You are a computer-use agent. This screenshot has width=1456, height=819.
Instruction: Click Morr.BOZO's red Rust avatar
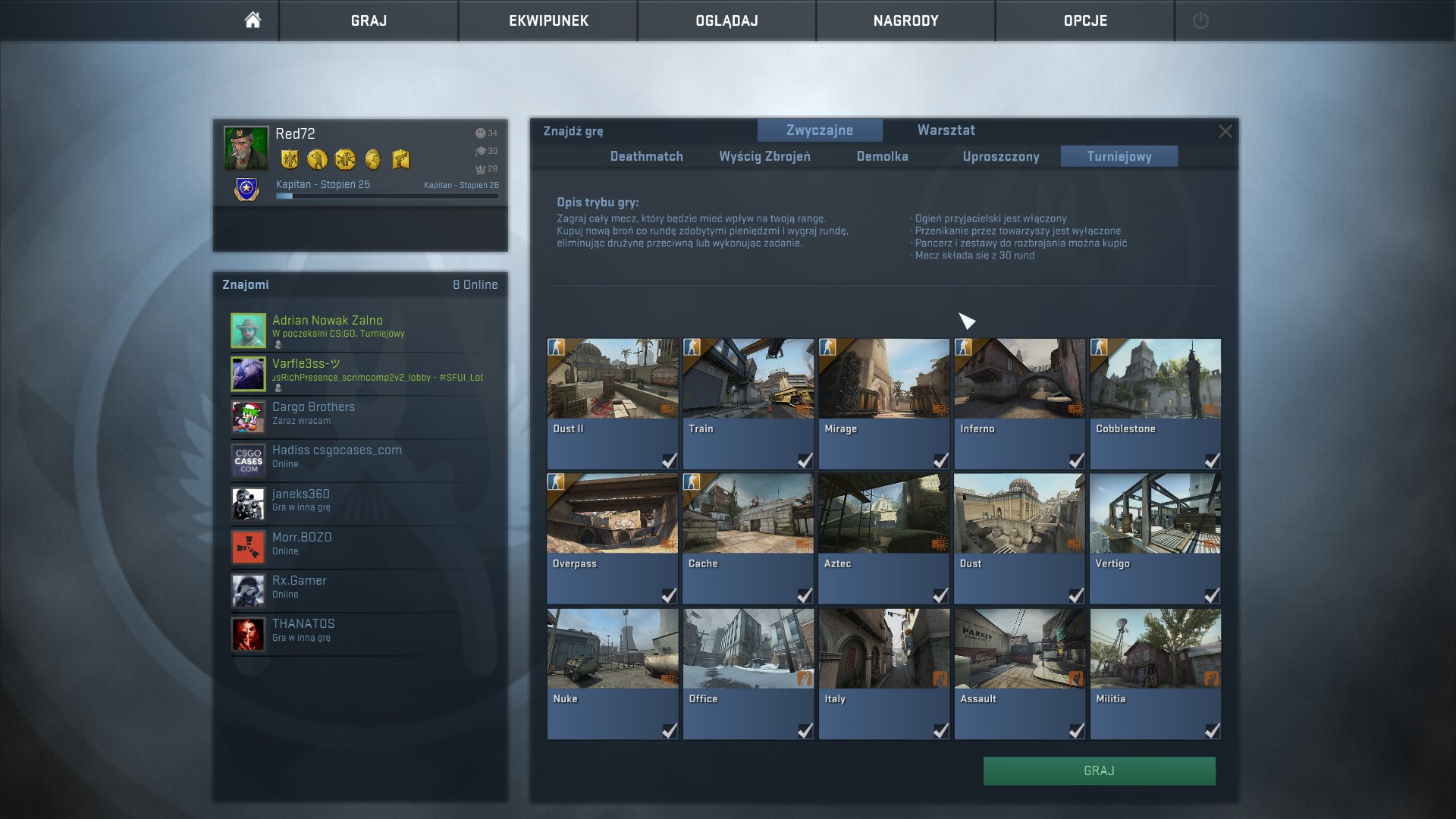coord(248,547)
